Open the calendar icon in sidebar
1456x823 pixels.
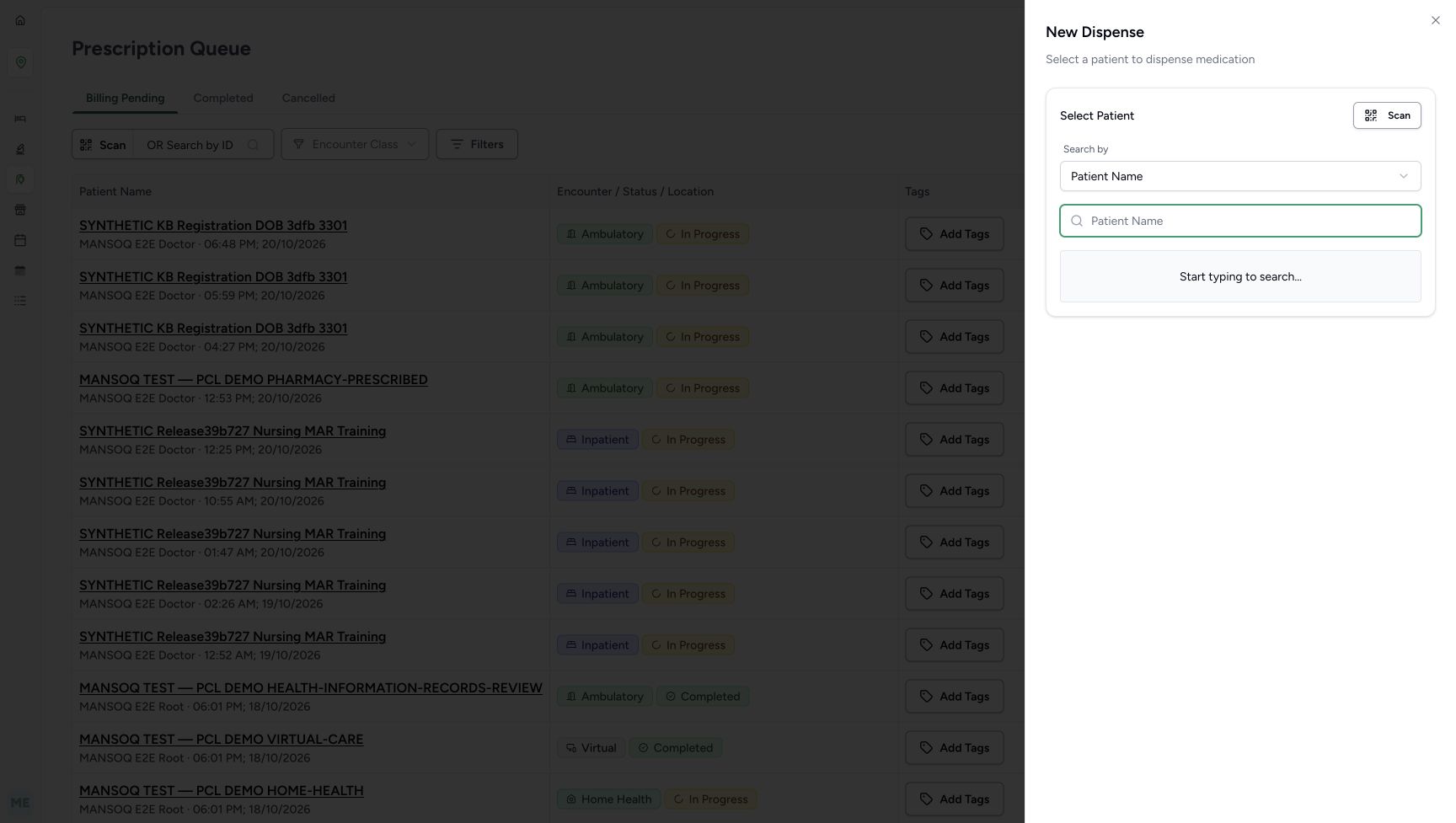tap(20, 240)
